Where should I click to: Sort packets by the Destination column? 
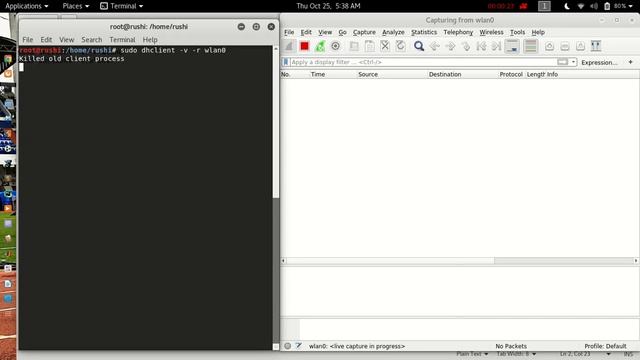click(x=445, y=74)
